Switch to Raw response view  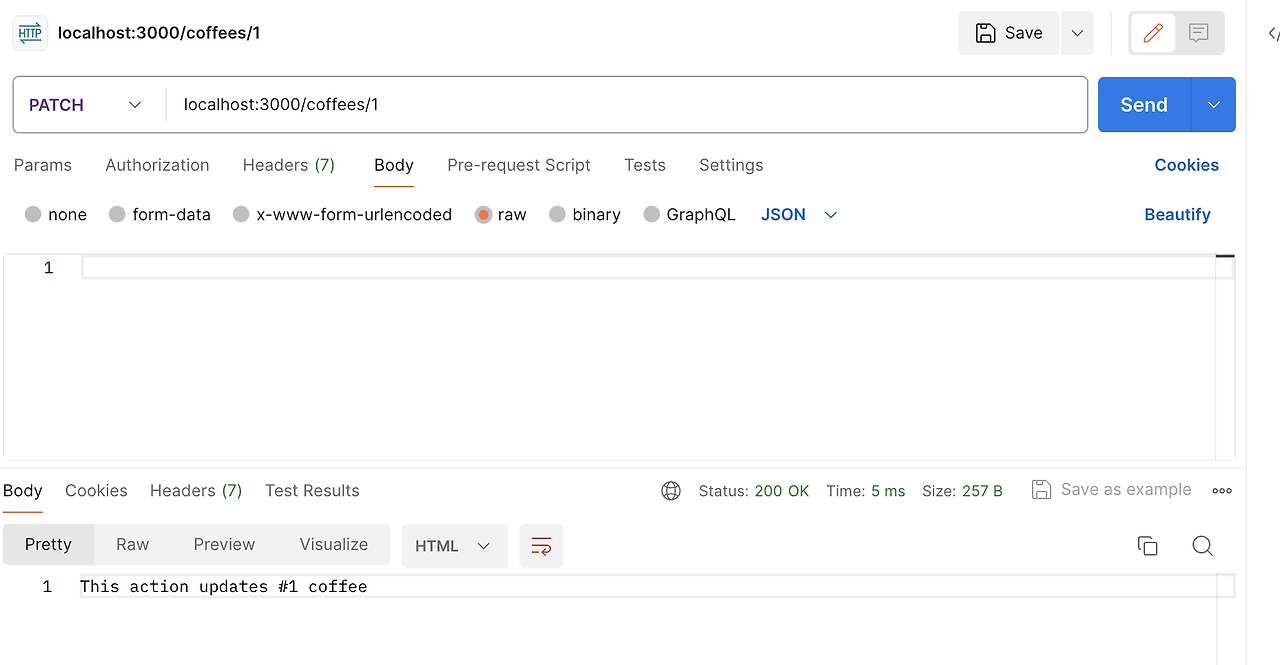[132, 545]
